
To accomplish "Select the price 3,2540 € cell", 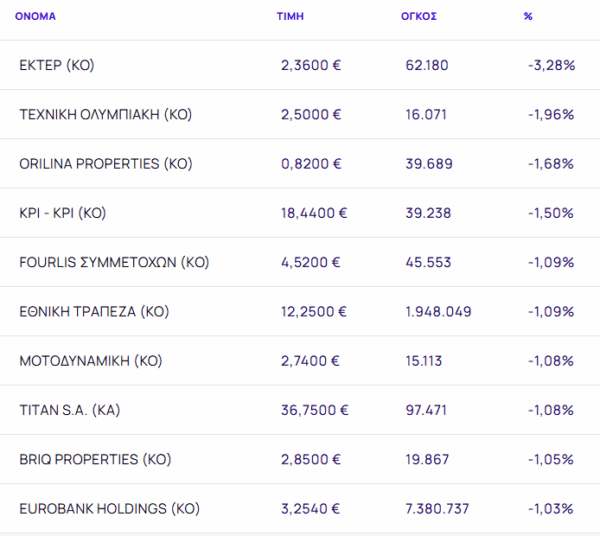I will coord(310,509).
